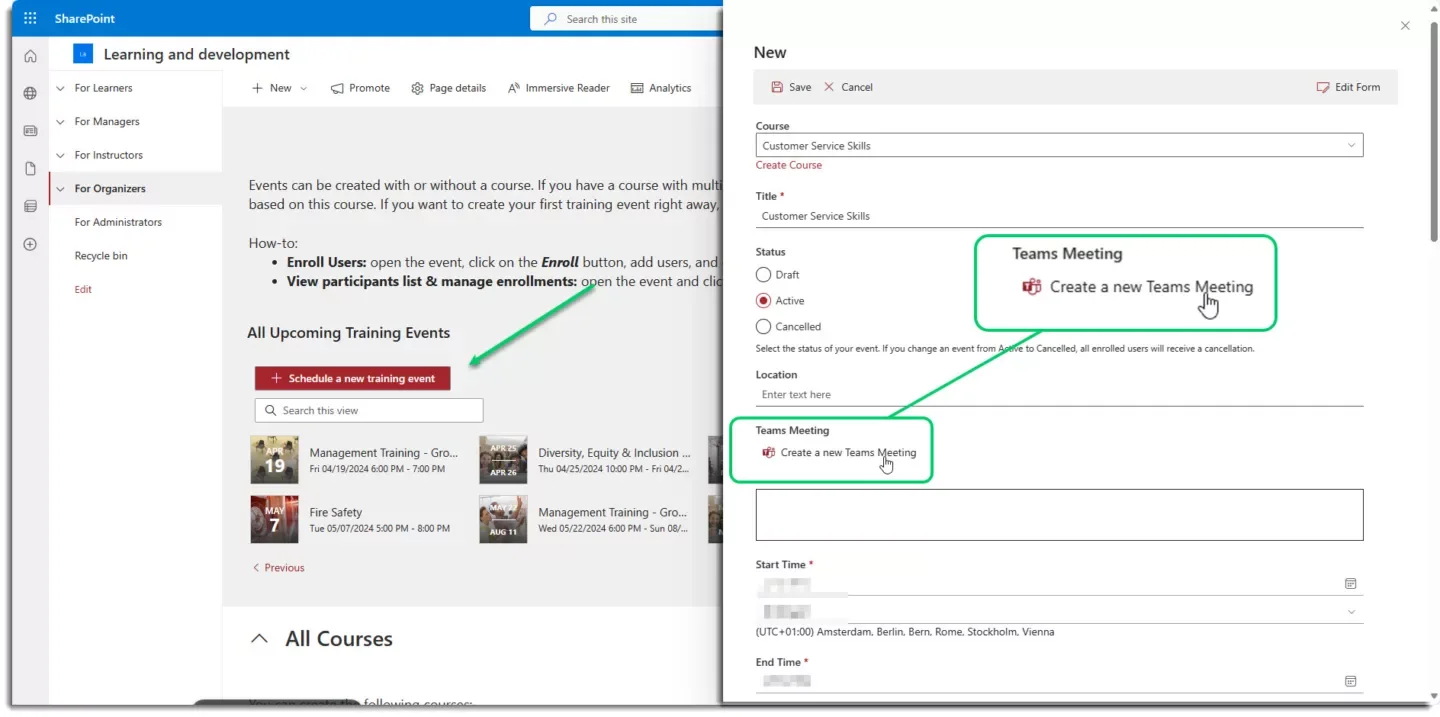Click the Create plus circle icon

click(x=30, y=244)
